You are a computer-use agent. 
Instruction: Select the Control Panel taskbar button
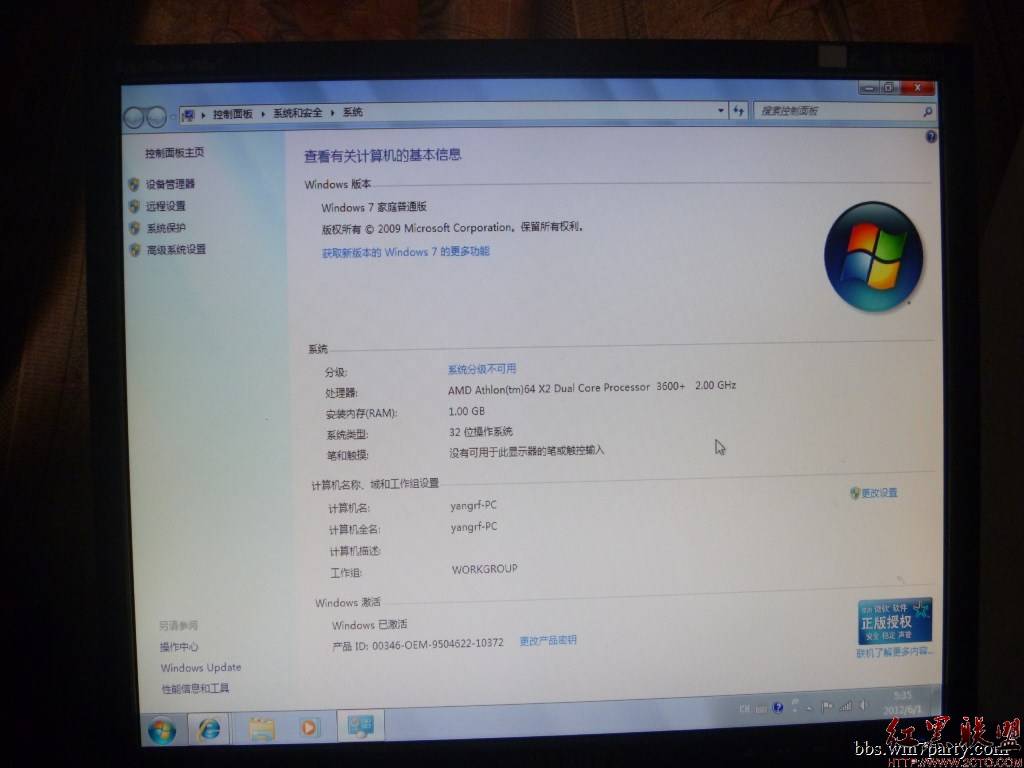point(360,726)
